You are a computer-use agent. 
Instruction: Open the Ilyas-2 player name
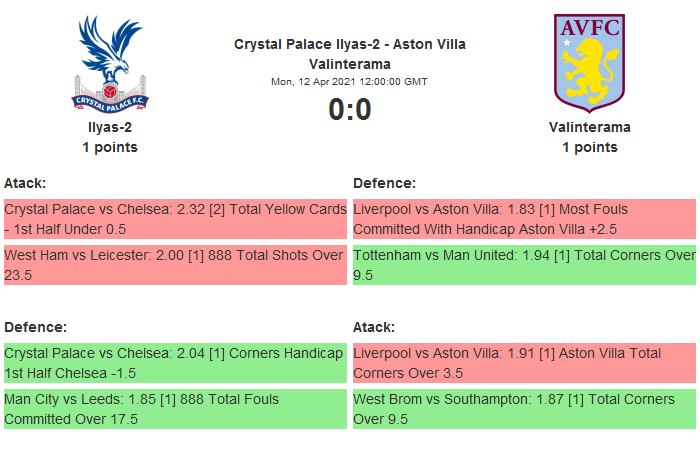[x=110, y=127]
